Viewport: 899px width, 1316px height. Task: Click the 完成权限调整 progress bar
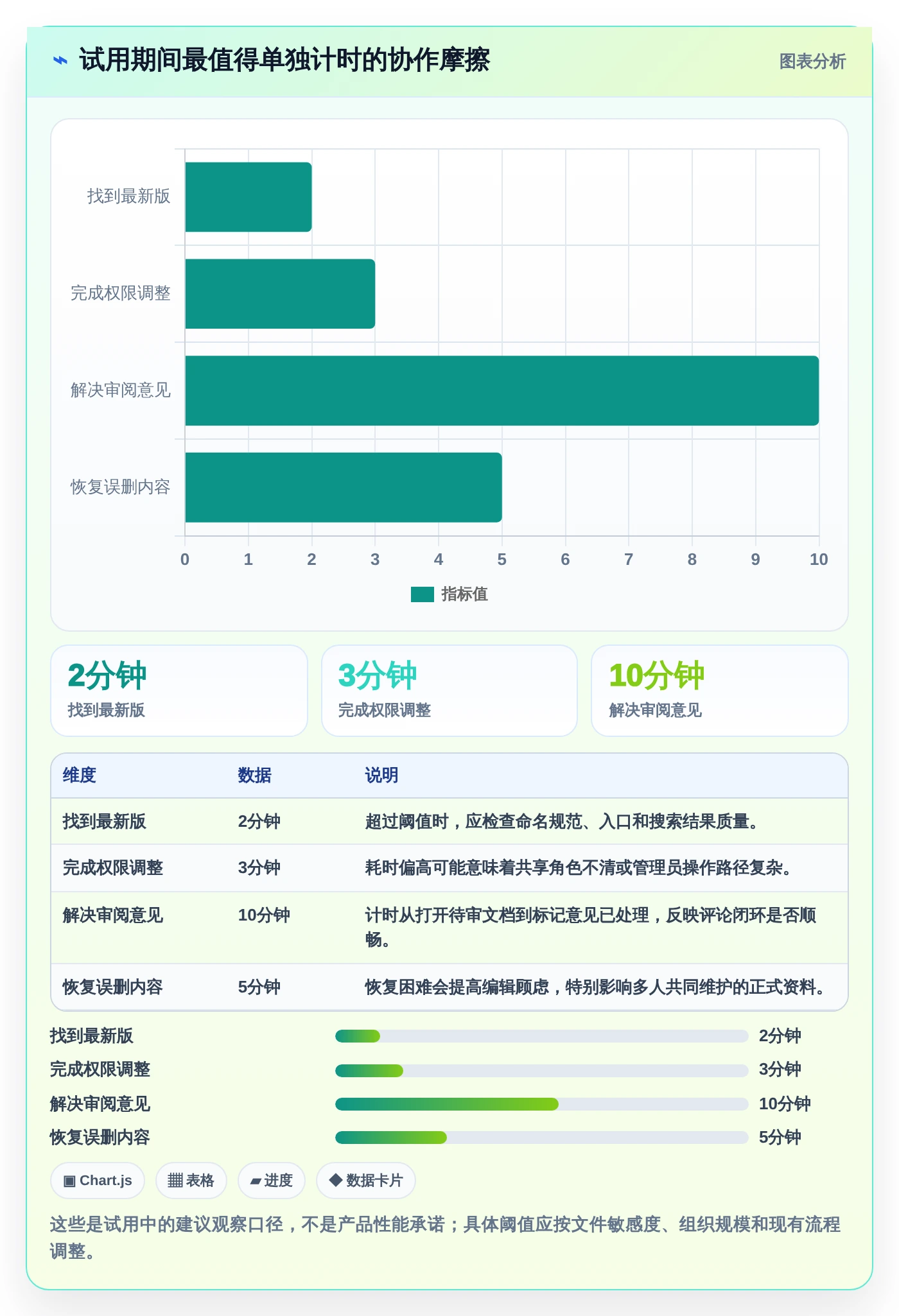pos(542,1070)
